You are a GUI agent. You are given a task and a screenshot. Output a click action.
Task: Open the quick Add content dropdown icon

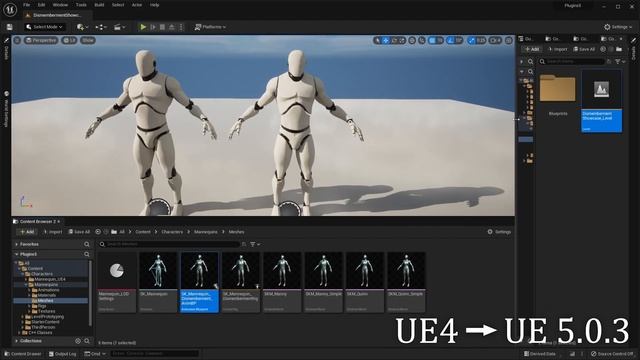tap(82, 27)
